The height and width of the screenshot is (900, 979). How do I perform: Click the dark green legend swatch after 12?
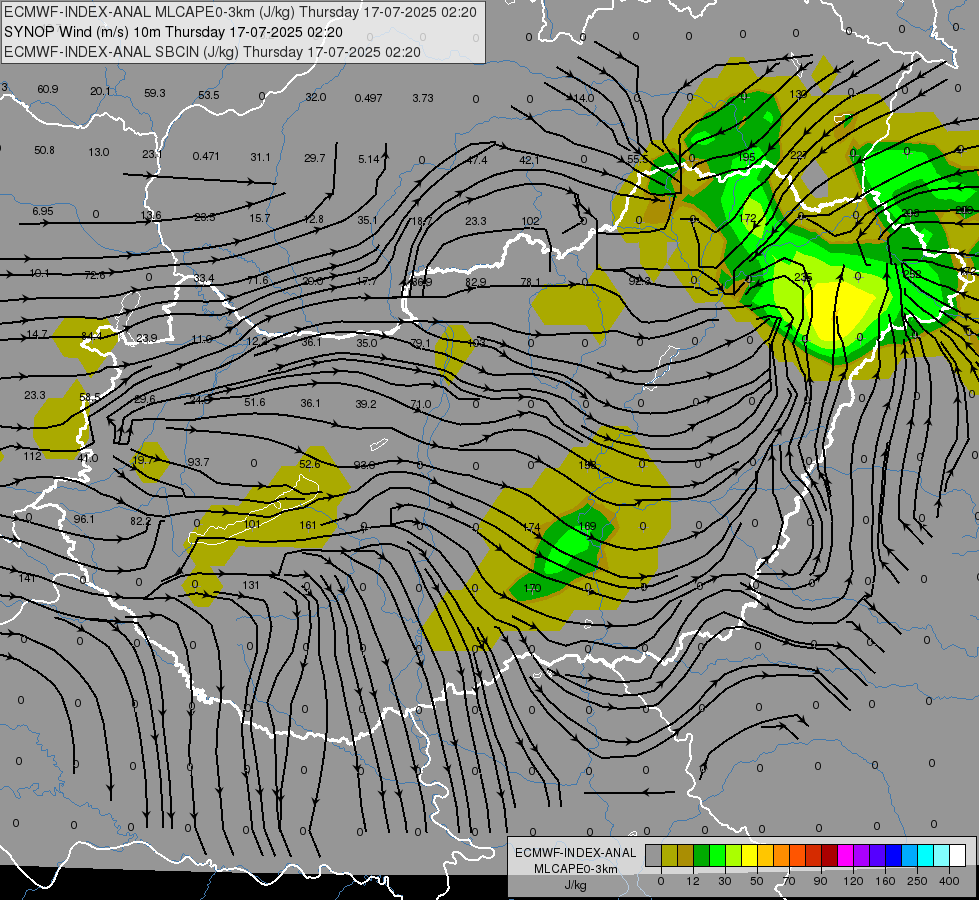[x=702, y=855]
